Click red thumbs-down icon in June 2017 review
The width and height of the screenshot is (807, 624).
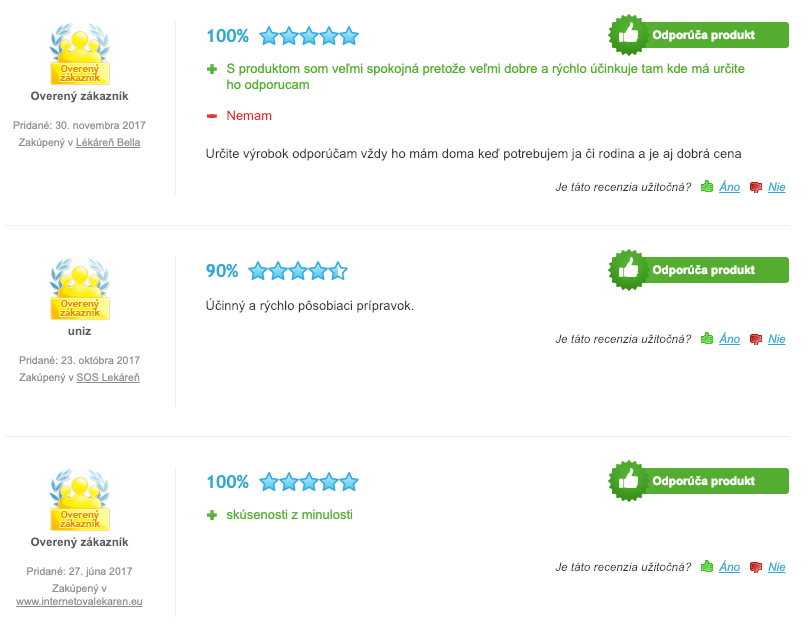[756, 567]
